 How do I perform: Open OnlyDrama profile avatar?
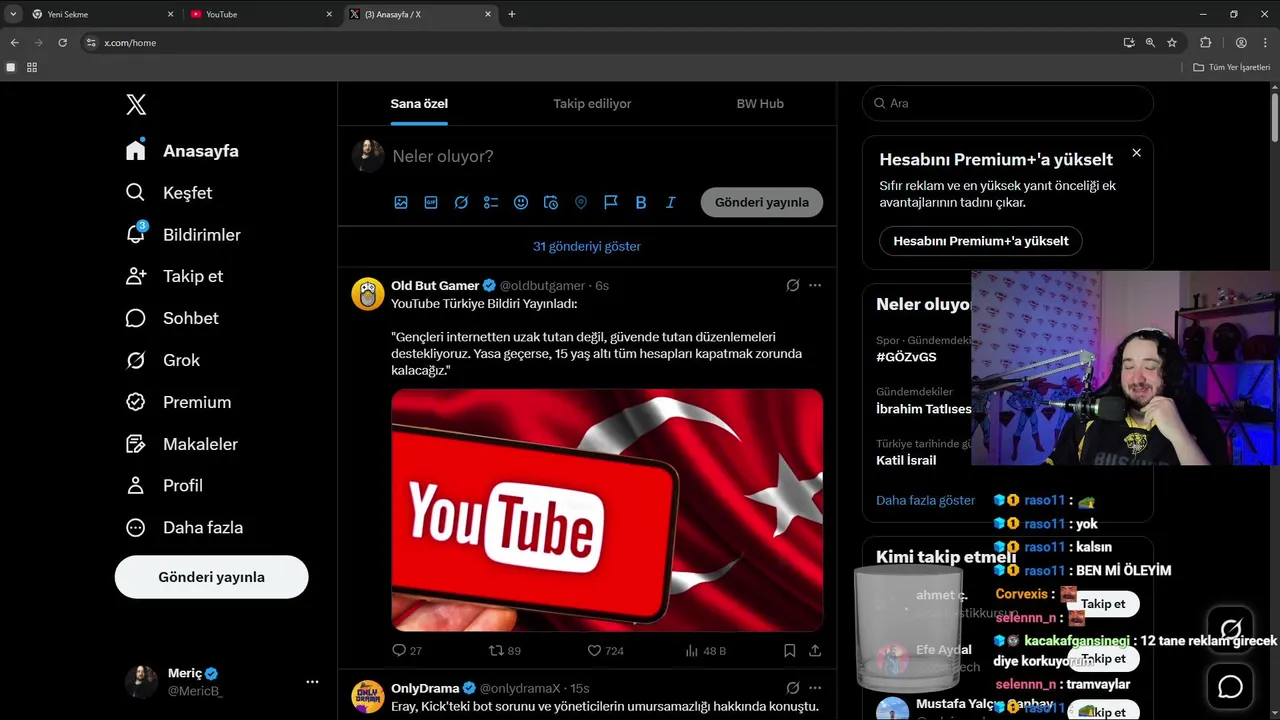pyautogui.click(x=368, y=697)
